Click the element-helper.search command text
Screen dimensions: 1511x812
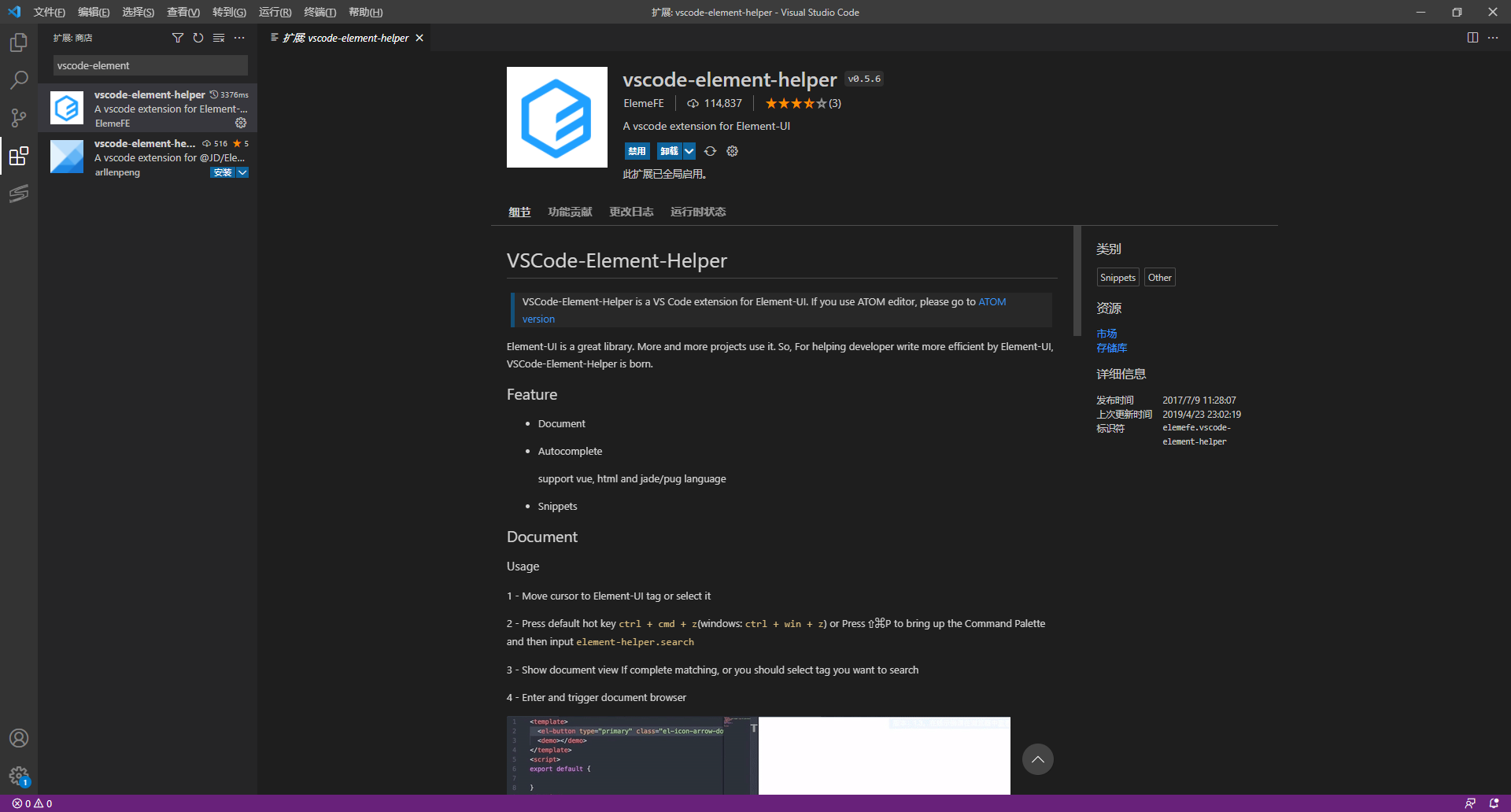635,642
